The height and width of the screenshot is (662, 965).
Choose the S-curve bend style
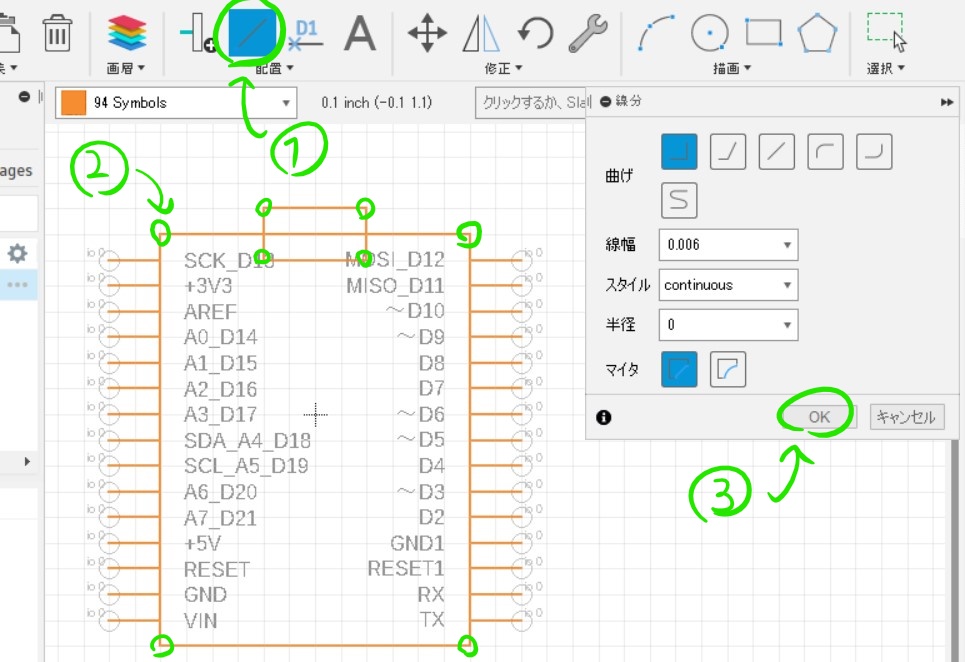[679, 200]
